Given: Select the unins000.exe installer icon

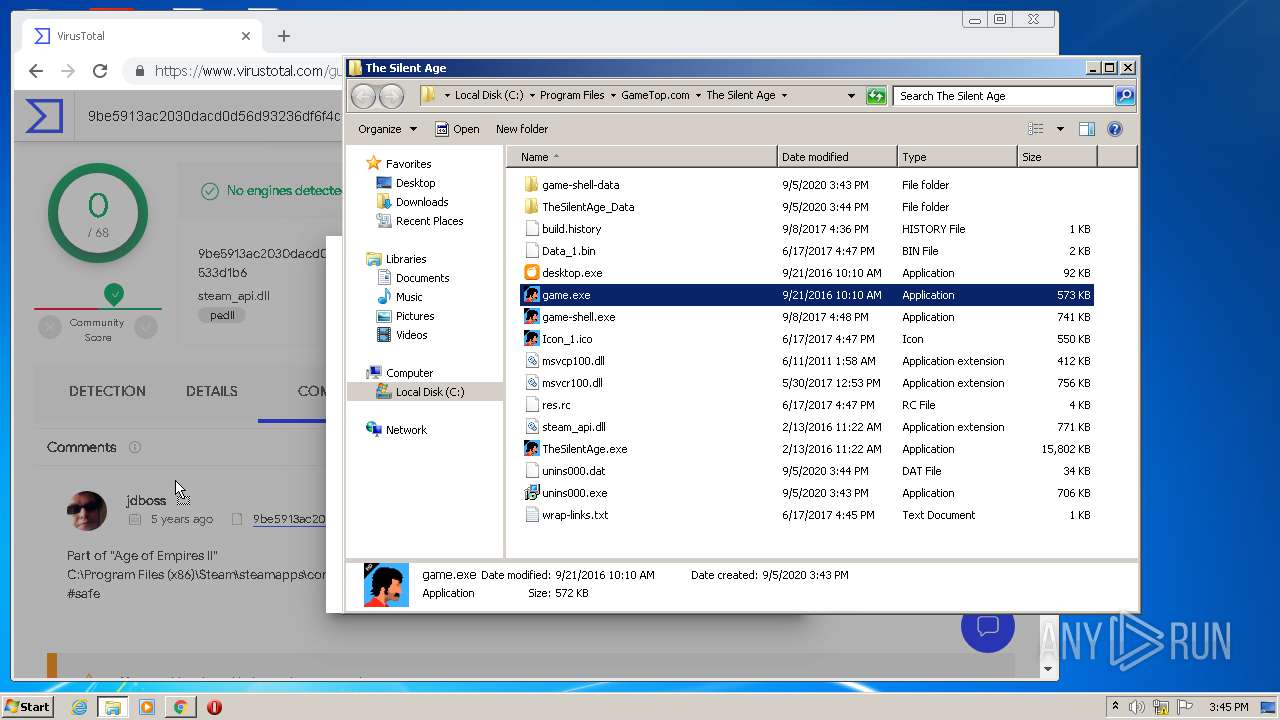Looking at the screenshot, I should coord(532,493).
